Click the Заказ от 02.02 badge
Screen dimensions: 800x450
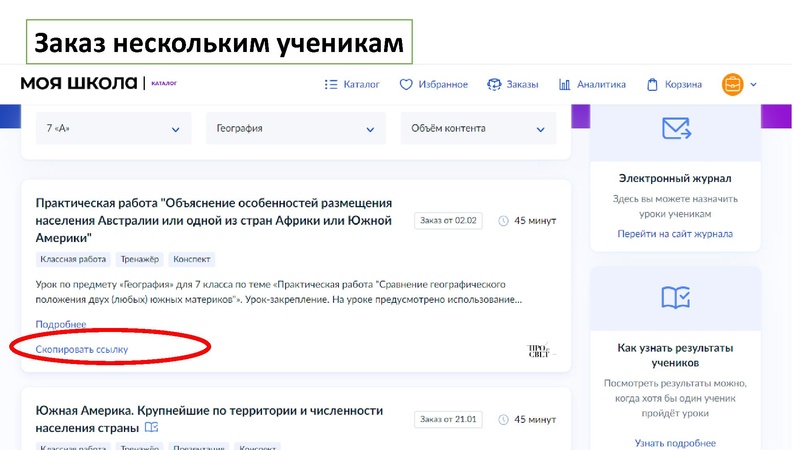click(448, 220)
